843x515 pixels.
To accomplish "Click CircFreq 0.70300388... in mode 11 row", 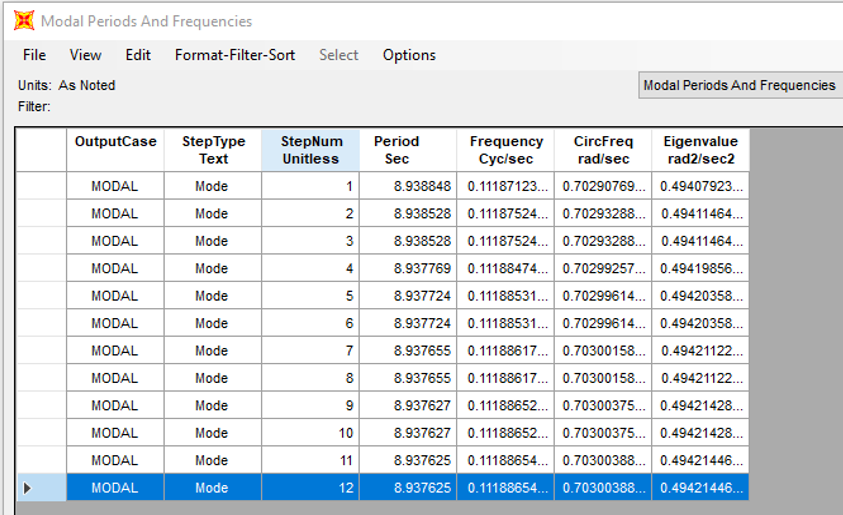I will pos(603,460).
